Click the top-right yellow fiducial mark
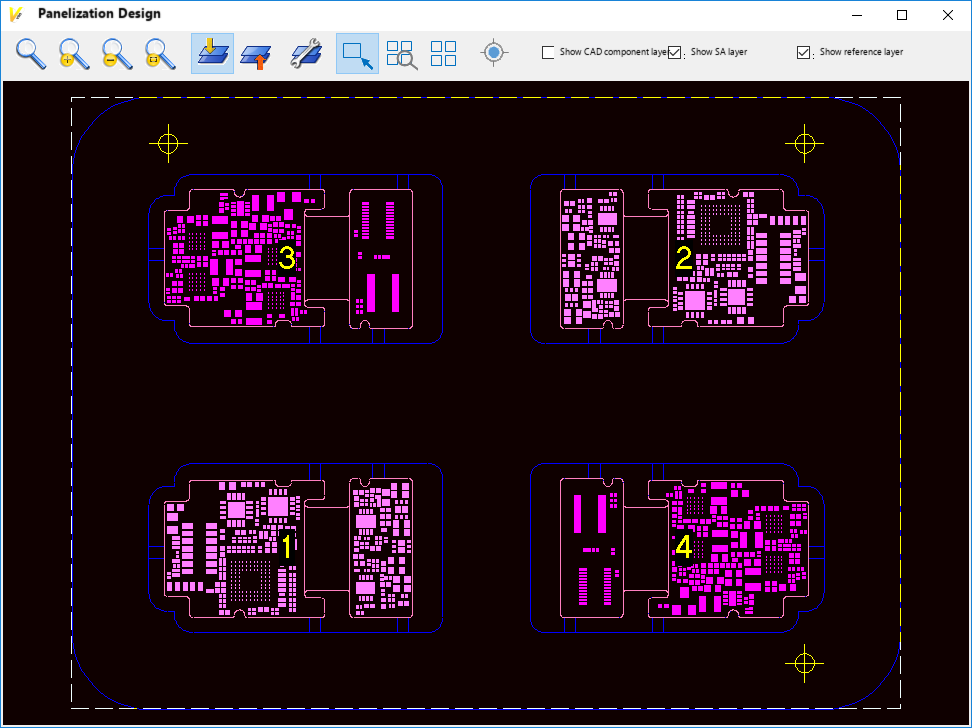The image size is (972, 728). (805, 144)
